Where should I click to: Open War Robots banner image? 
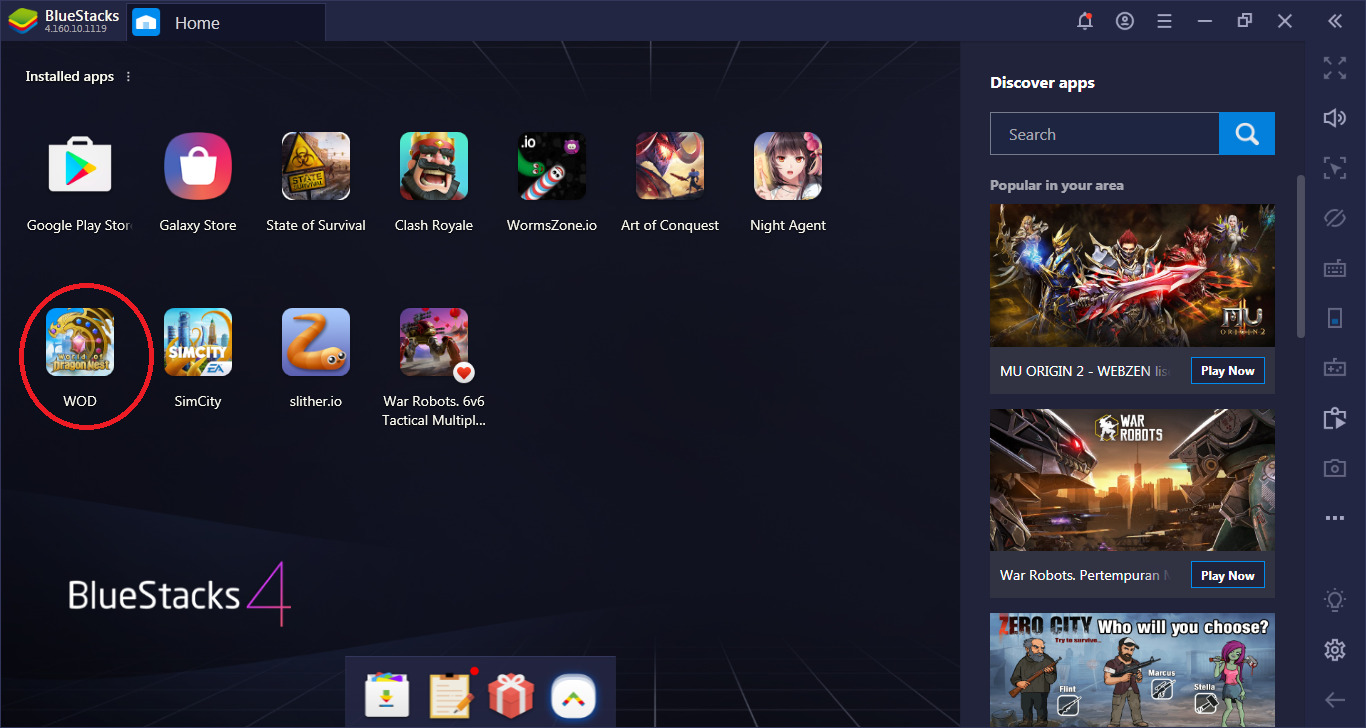[1132, 480]
